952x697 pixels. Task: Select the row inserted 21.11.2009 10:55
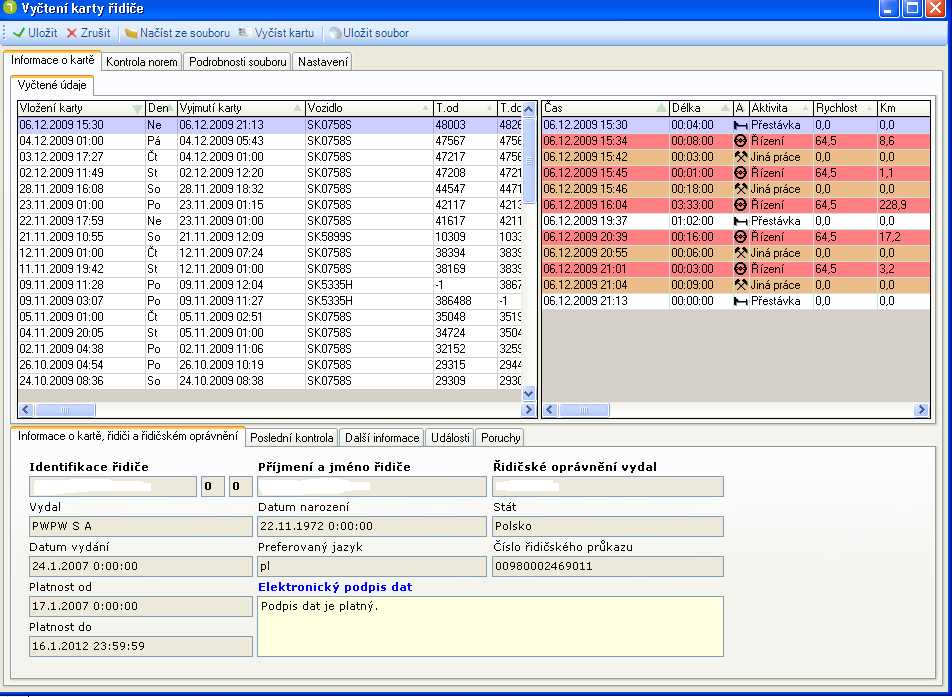click(270, 237)
